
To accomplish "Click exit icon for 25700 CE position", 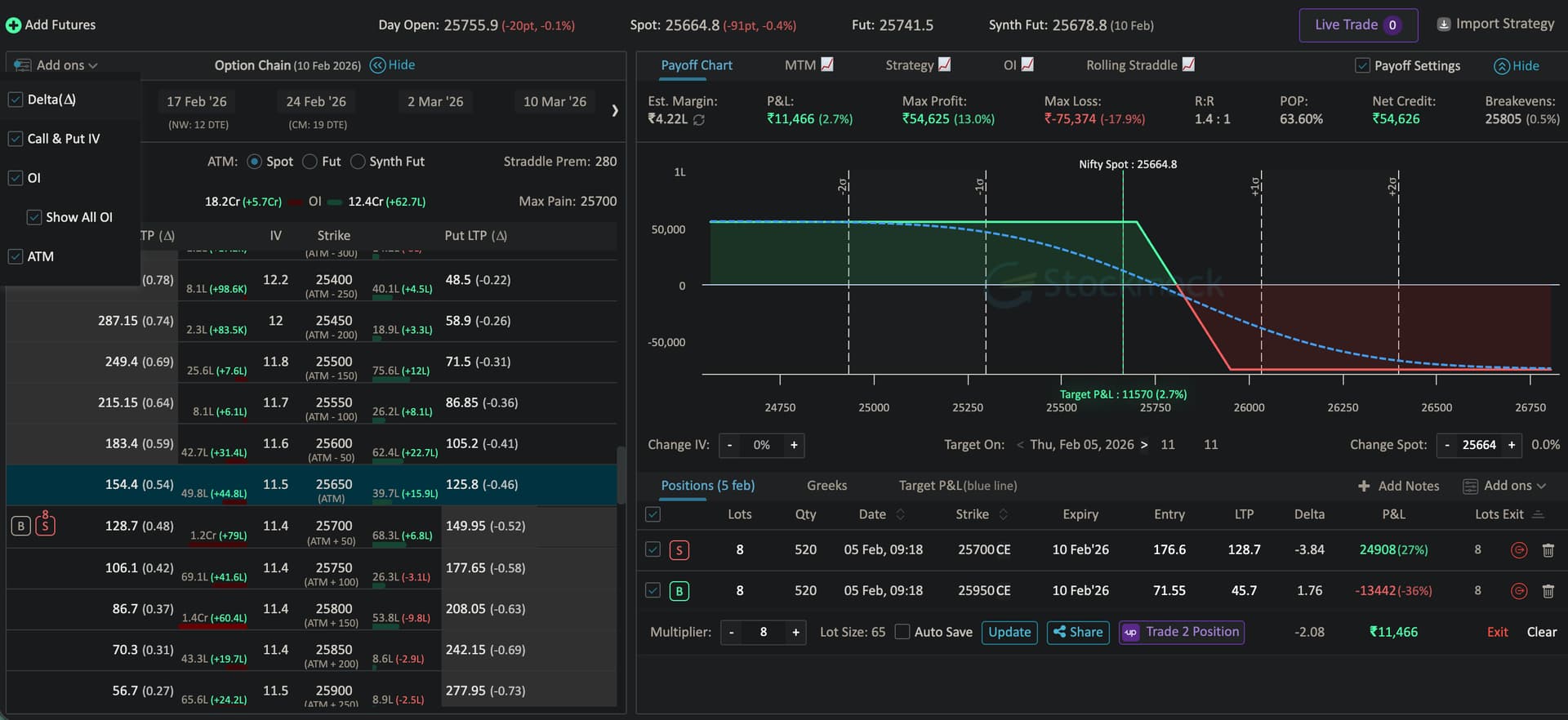I will (1519, 550).
